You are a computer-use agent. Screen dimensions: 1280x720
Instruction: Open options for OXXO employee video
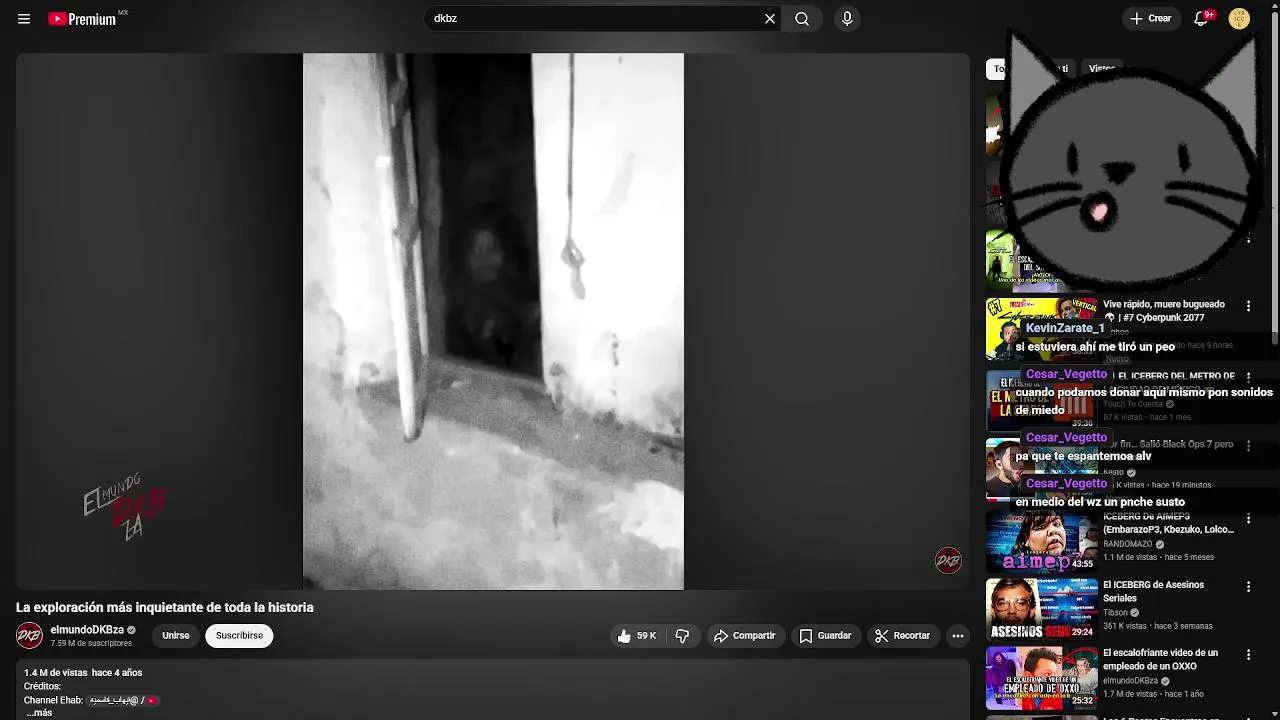coord(1248,655)
